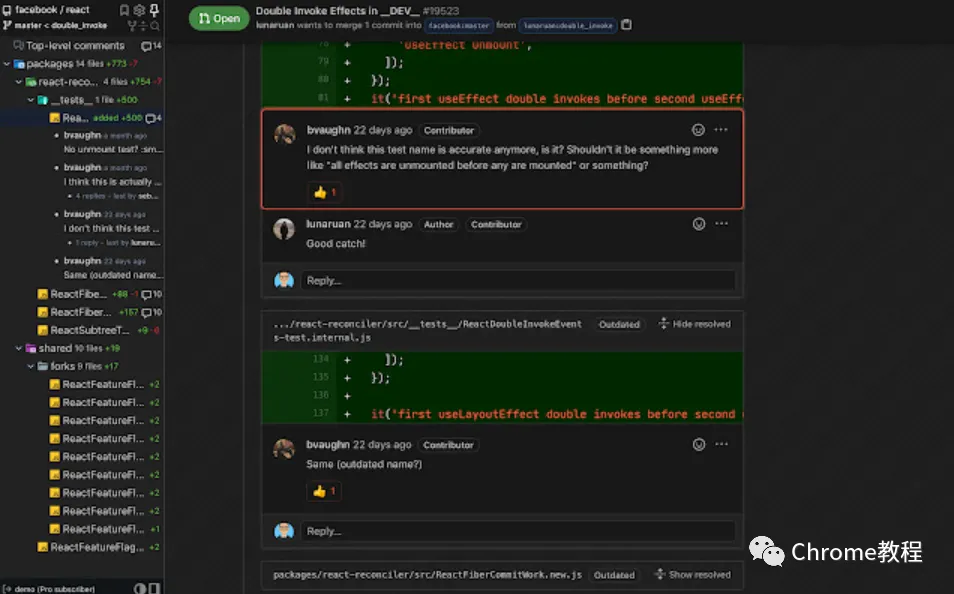Viewport: 954px width, 594px height.
Task: Toggle sidebar layout icon in footer
Action: click(x=155, y=589)
